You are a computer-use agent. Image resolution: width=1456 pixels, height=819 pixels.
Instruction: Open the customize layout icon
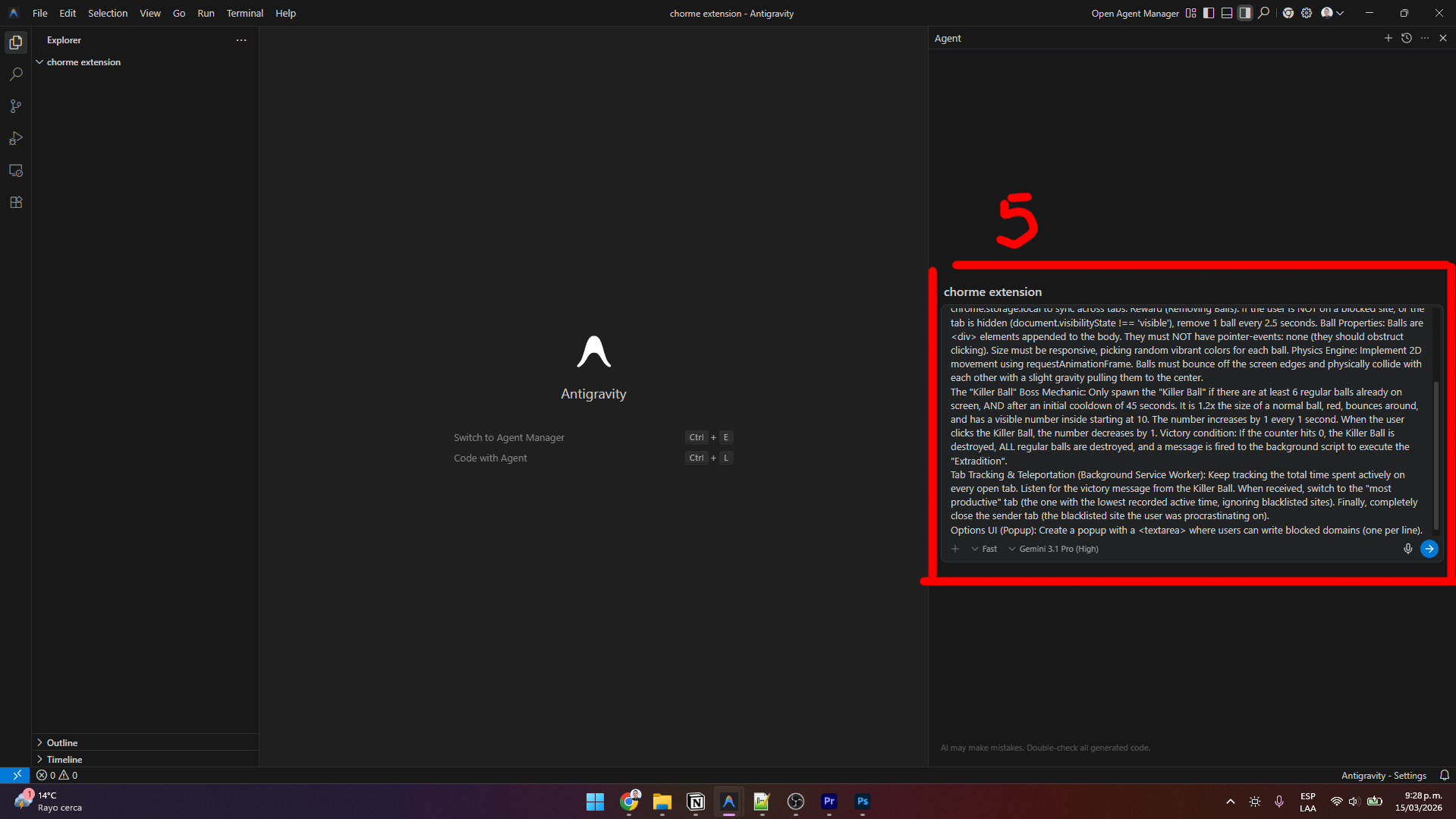click(x=1190, y=13)
